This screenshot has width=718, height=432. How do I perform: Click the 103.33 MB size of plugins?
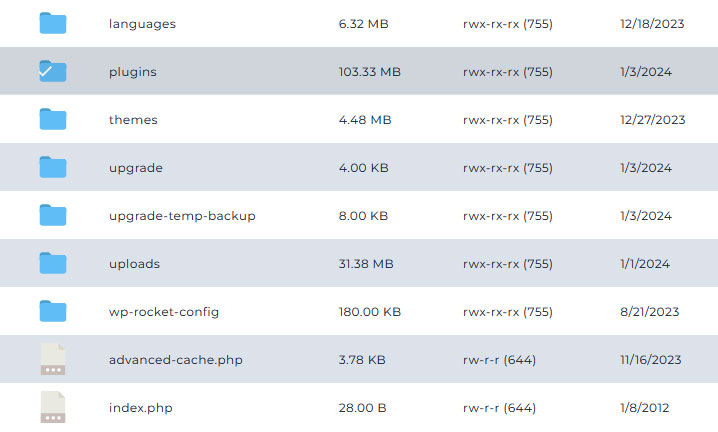tap(370, 72)
